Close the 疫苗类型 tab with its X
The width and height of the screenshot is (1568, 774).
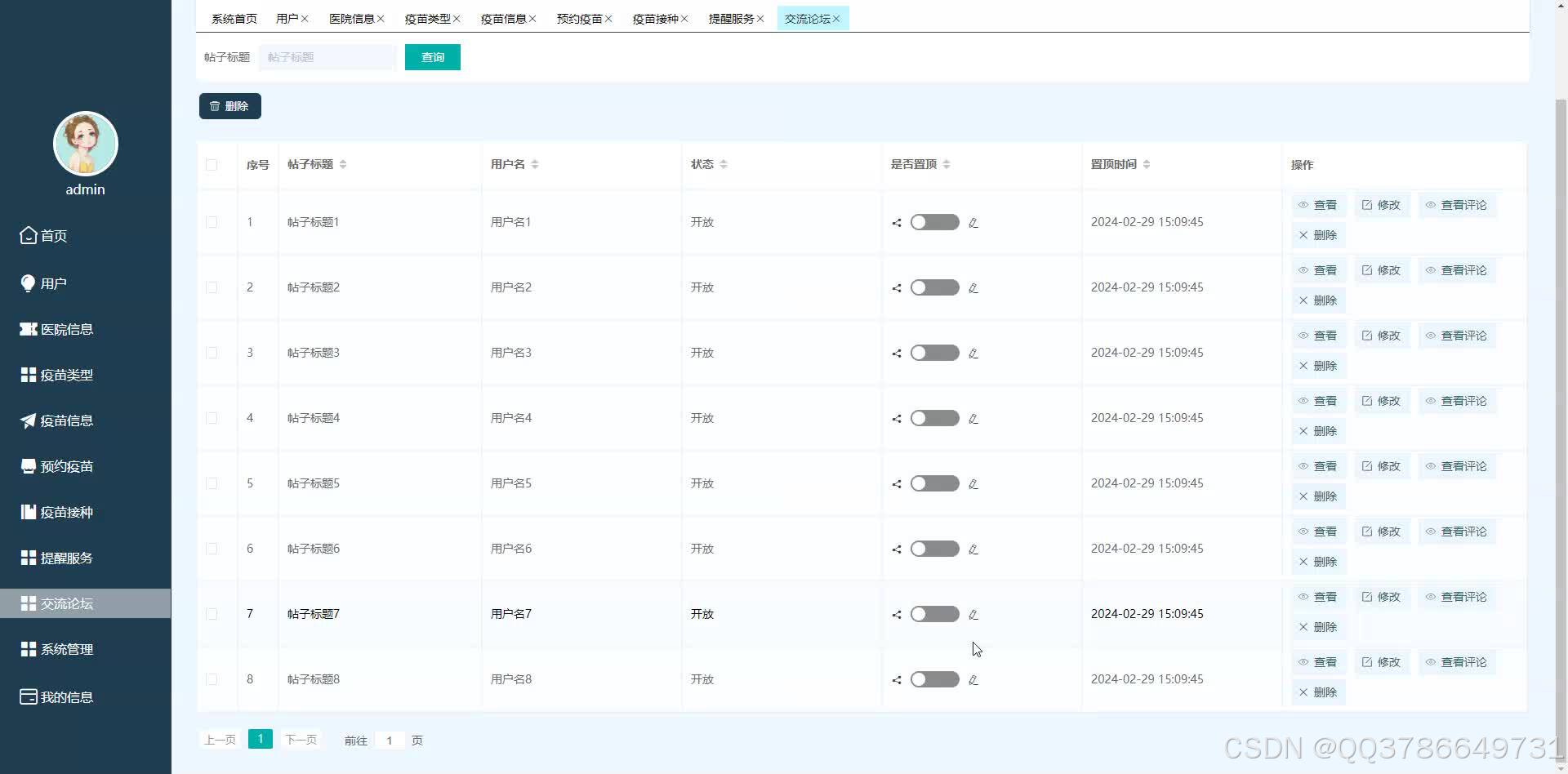pos(457,19)
